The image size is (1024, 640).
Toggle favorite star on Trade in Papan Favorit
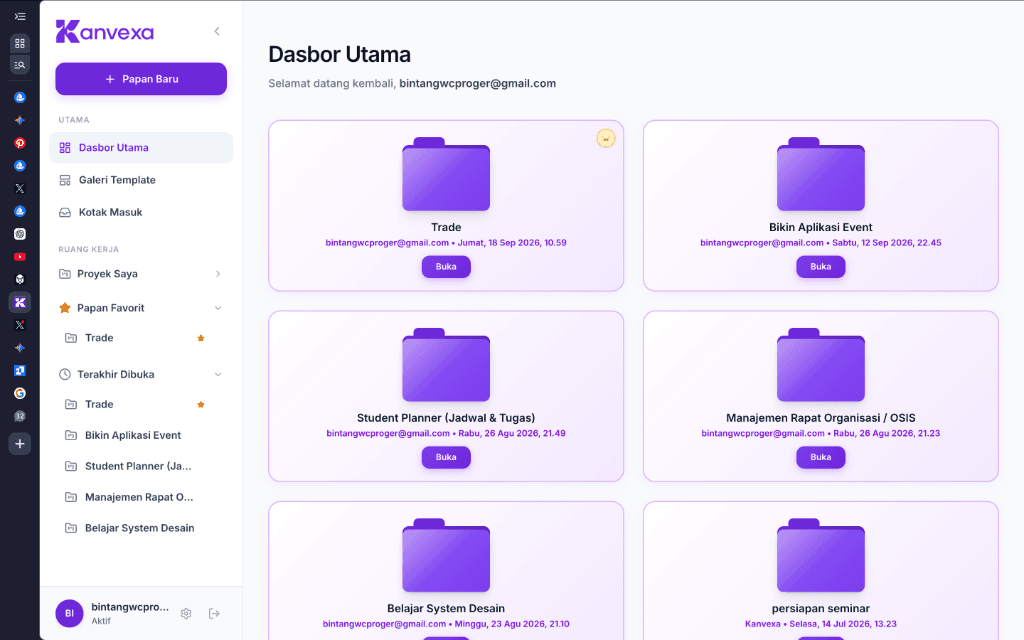click(201, 338)
